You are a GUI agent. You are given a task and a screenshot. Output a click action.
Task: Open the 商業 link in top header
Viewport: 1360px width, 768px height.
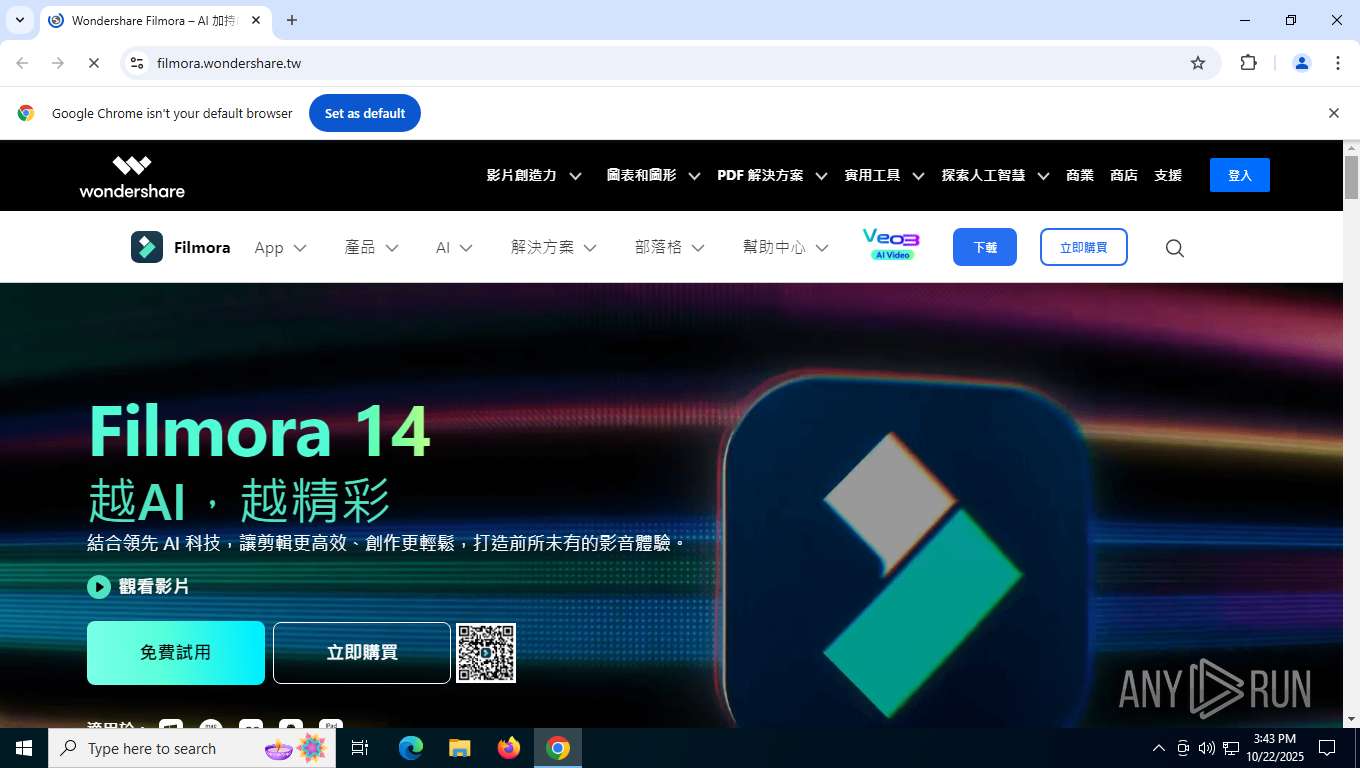1080,175
